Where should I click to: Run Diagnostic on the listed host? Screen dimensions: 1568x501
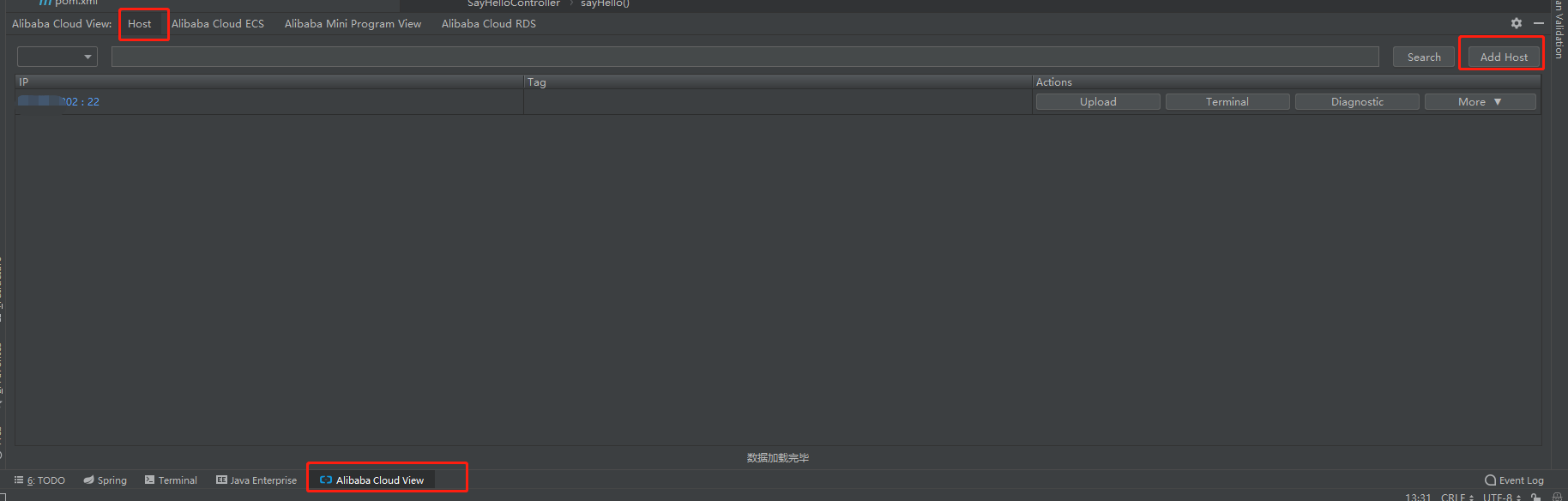coord(1357,101)
